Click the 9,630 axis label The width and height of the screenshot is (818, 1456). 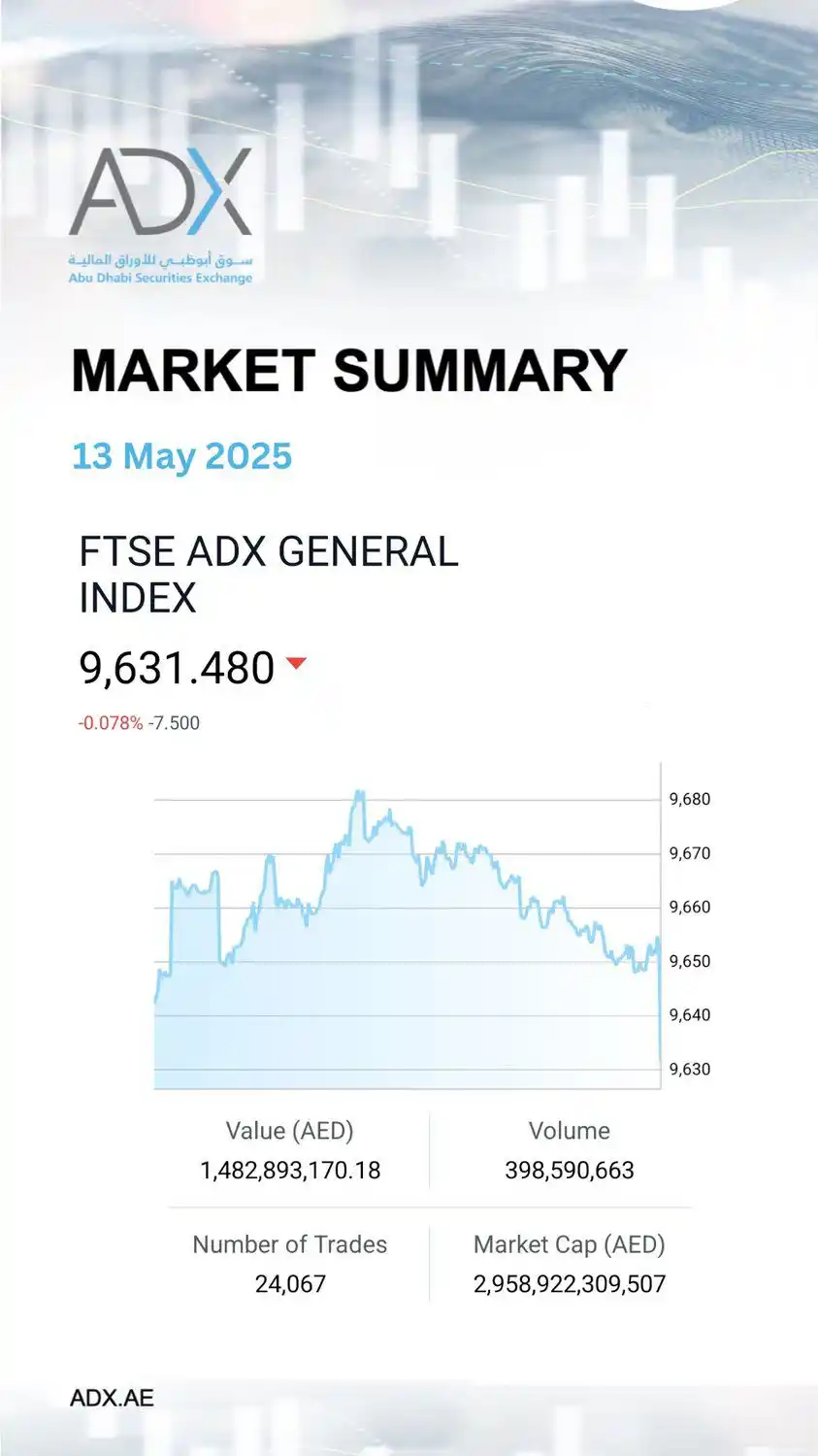point(690,1070)
